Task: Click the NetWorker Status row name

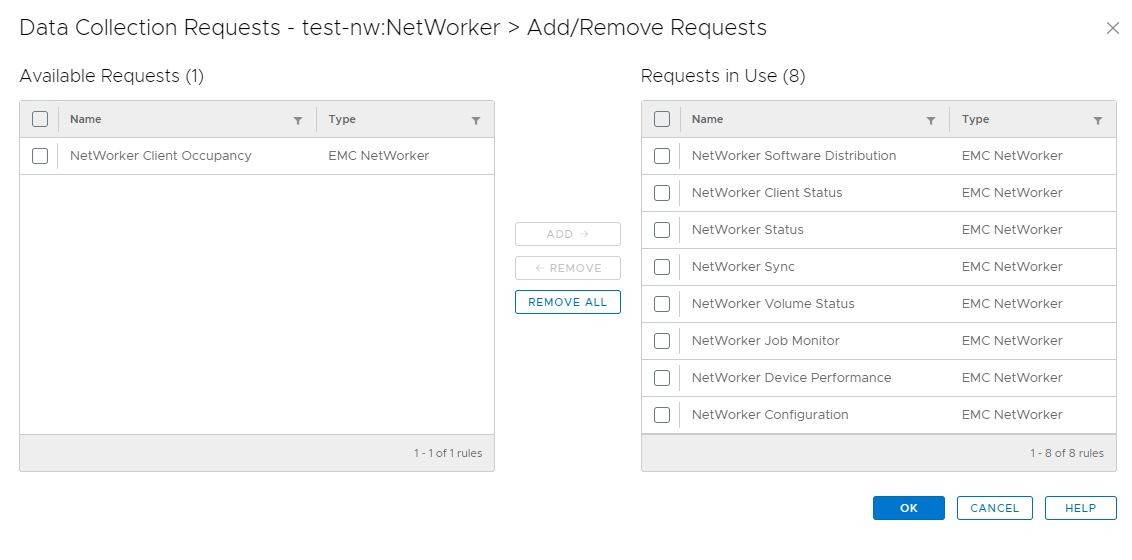Action: click(747, 229)
